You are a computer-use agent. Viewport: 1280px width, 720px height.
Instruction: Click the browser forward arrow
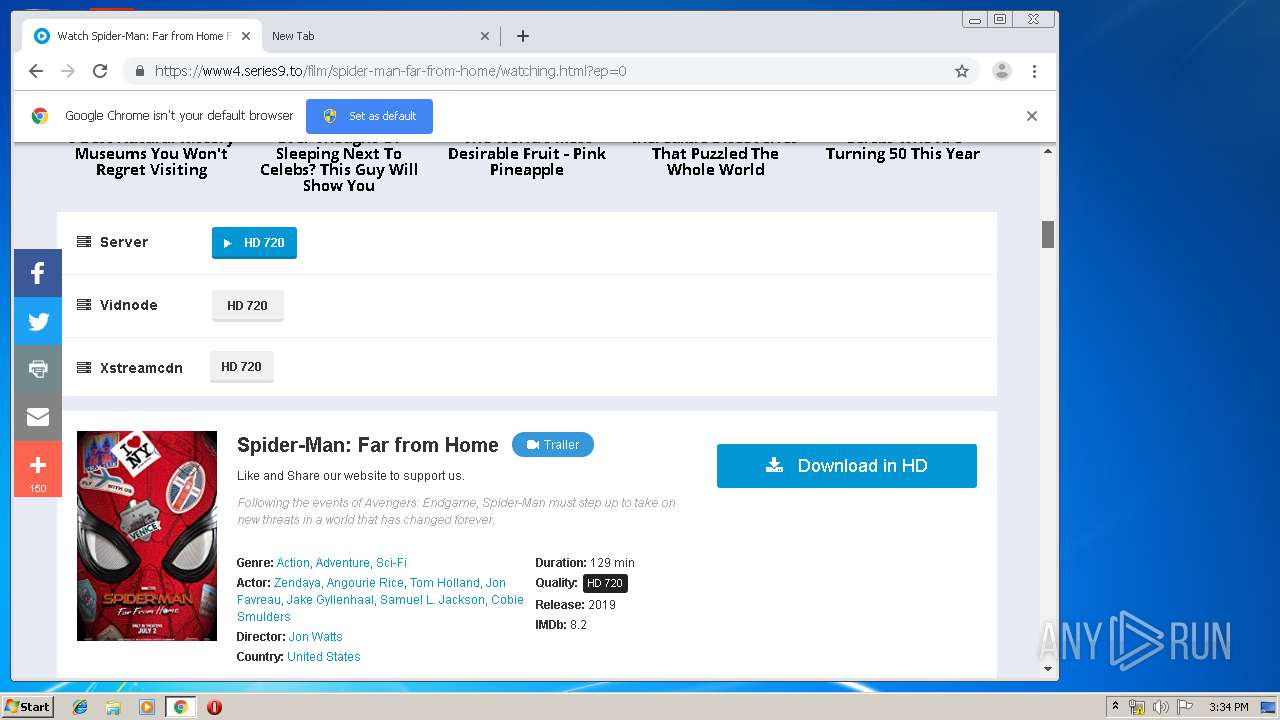point(68,71)
